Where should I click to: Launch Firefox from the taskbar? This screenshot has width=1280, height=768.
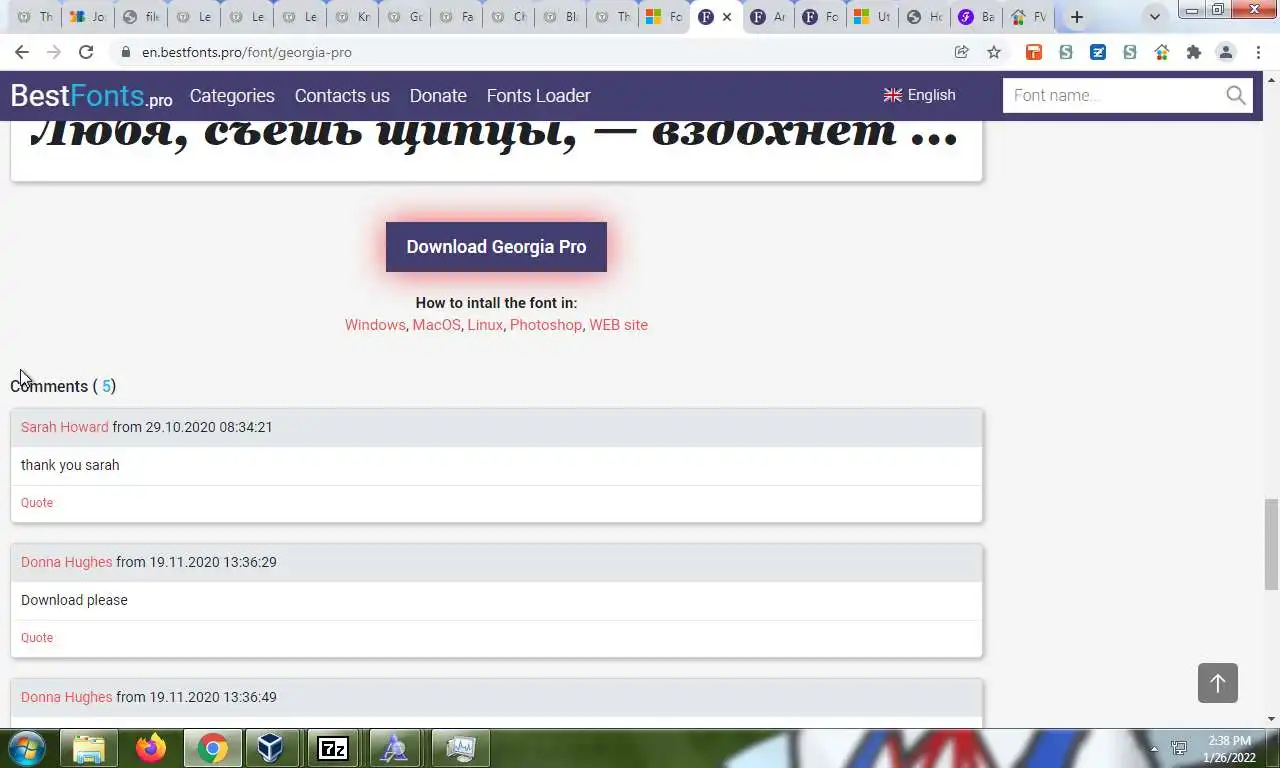[x=151, y=748]
